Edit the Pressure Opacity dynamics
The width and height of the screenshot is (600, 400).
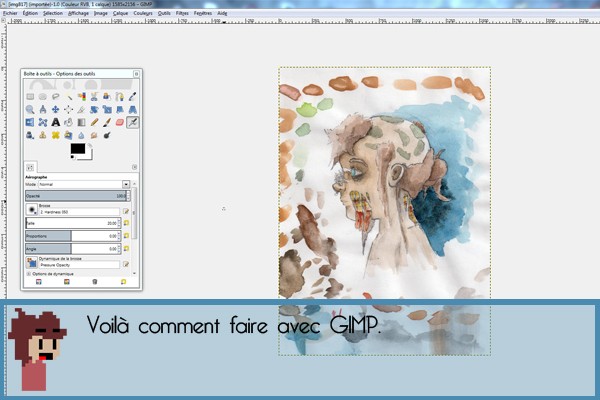pos(126,264)
